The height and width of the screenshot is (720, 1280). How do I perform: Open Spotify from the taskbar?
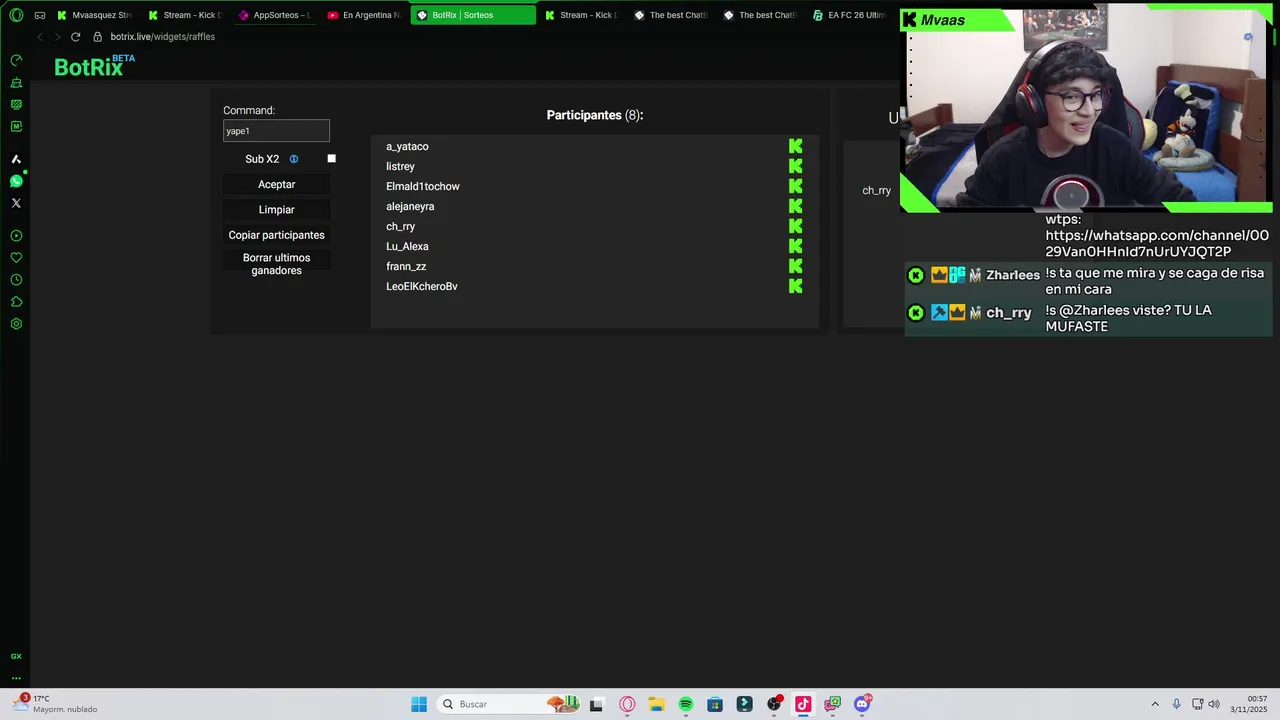coord(686,704)
